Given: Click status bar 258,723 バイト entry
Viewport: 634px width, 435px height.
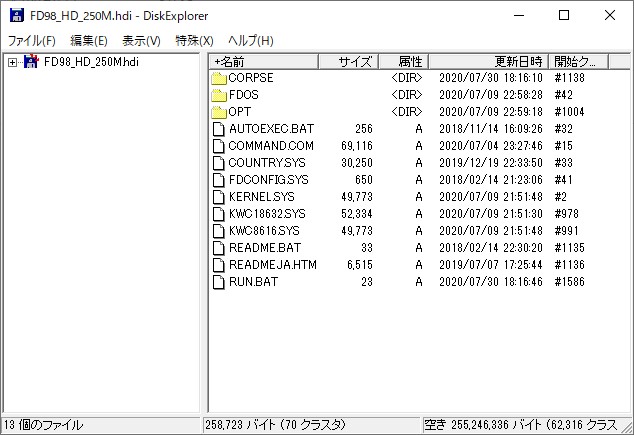Looking at the screenshot, I should pos(276,425).
